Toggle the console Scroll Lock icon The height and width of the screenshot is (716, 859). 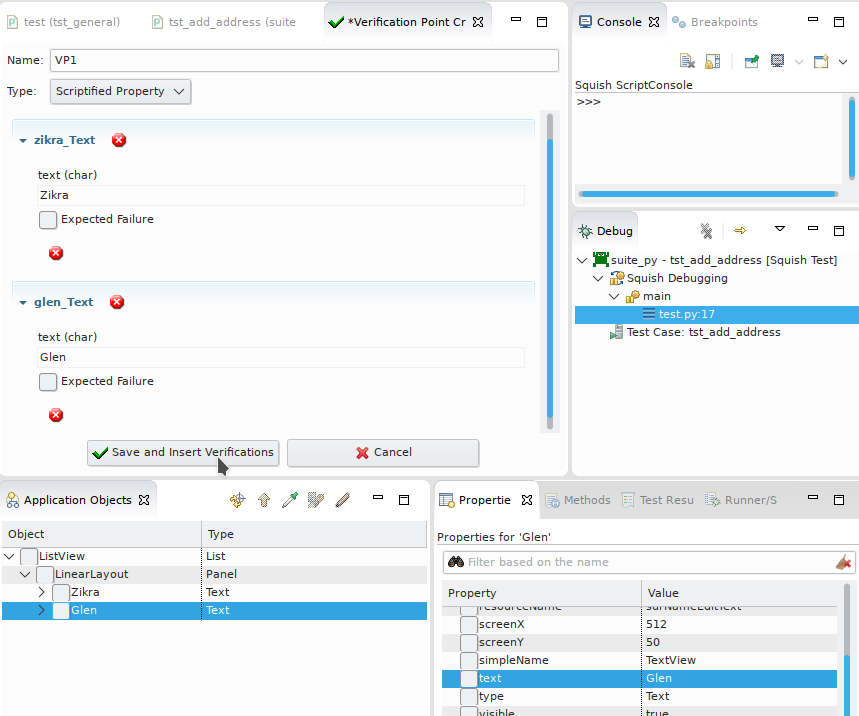712,62
